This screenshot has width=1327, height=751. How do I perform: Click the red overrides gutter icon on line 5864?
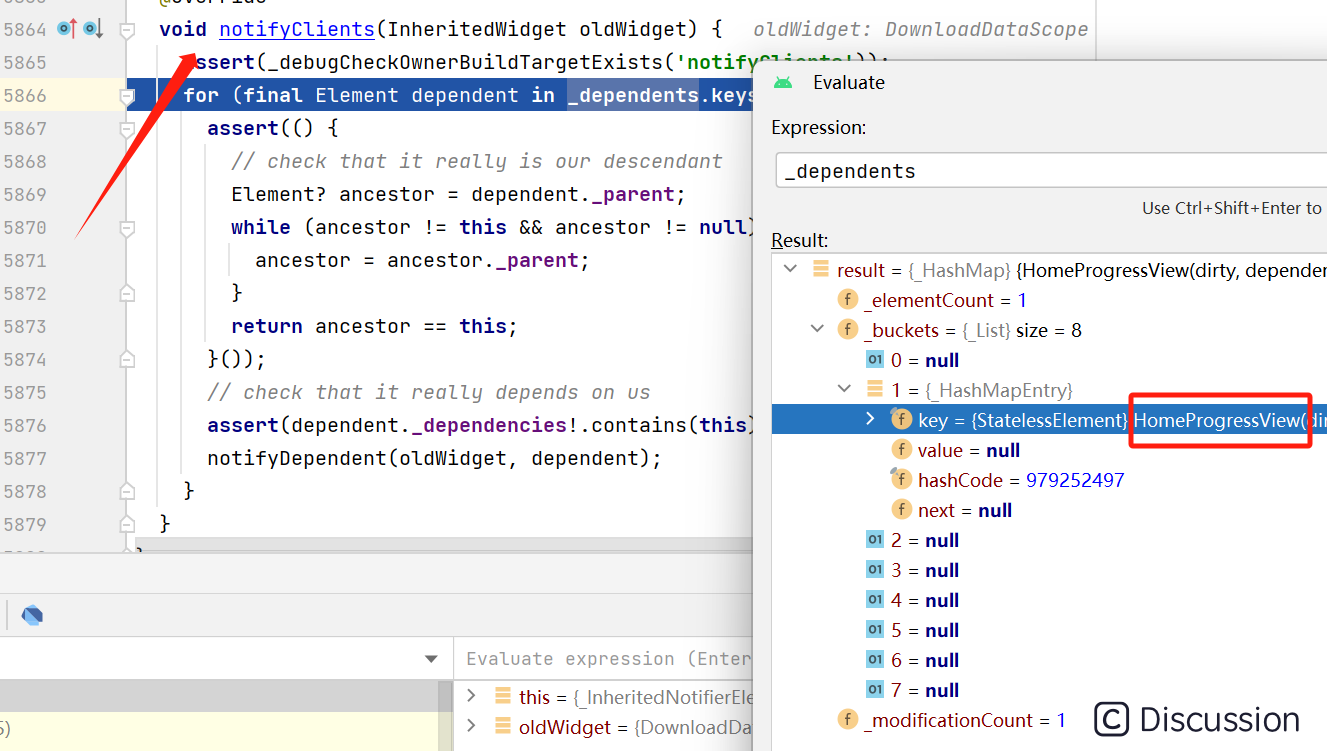tap(67, 29)
